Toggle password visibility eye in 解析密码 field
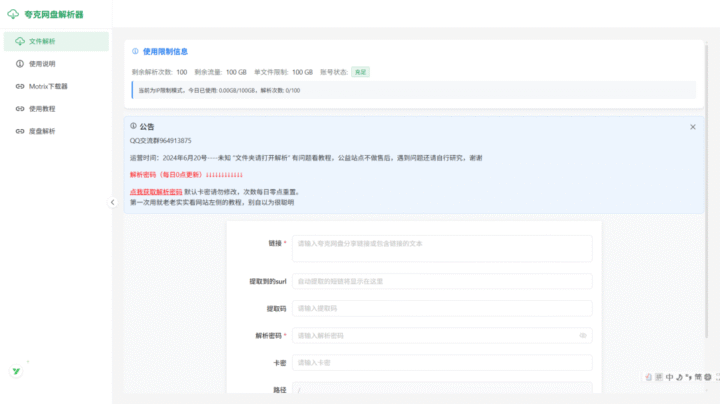 click(x=583, y=336)
